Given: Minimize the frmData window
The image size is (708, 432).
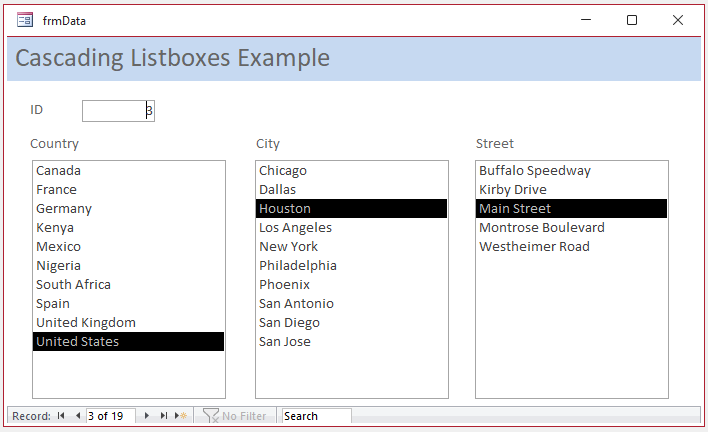Looking at the screenshot, I should [x=586, y=20].
